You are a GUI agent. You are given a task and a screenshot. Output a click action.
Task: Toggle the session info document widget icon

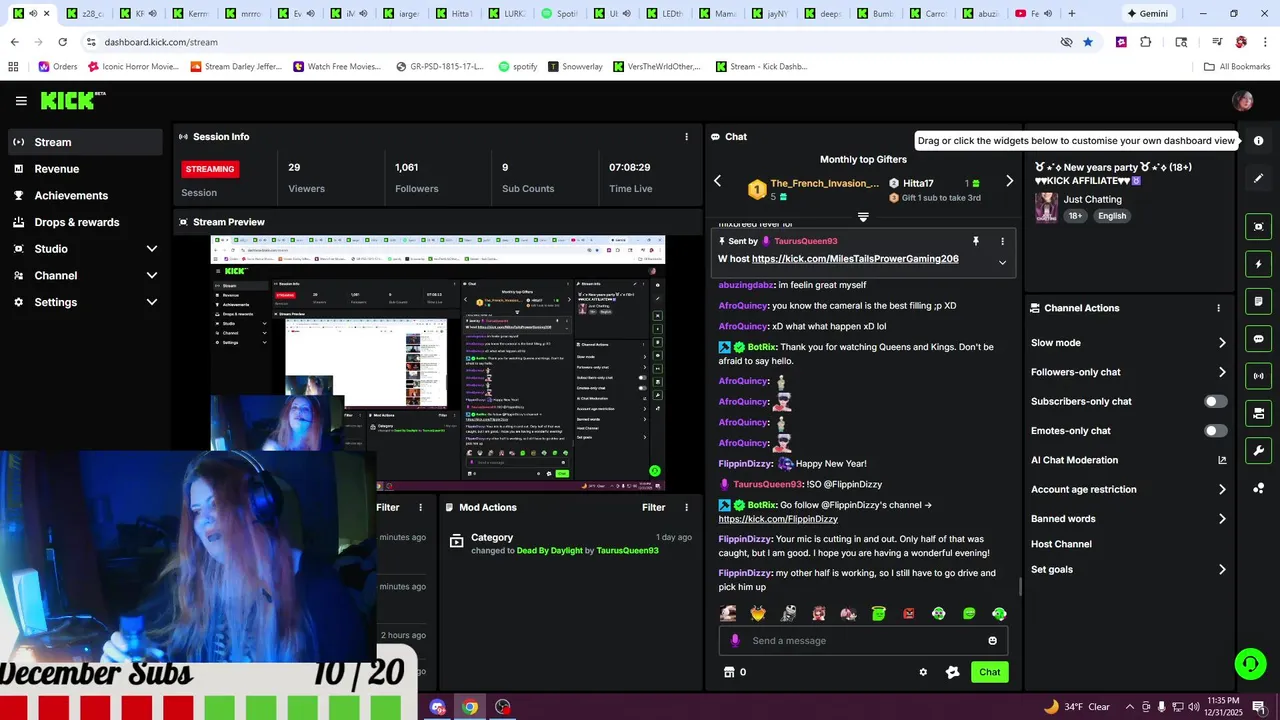1258,301
